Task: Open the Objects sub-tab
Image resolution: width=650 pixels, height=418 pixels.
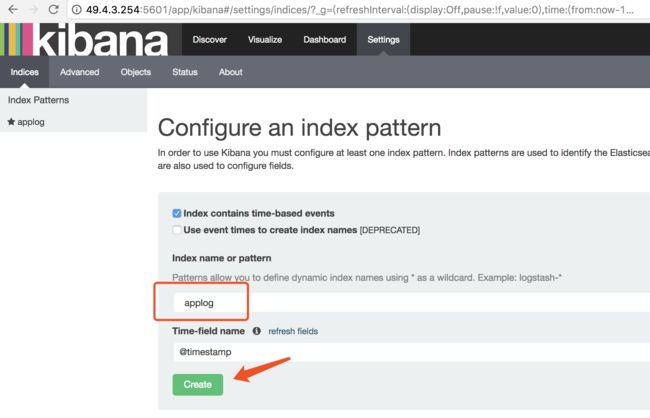Action: point(136,72)
